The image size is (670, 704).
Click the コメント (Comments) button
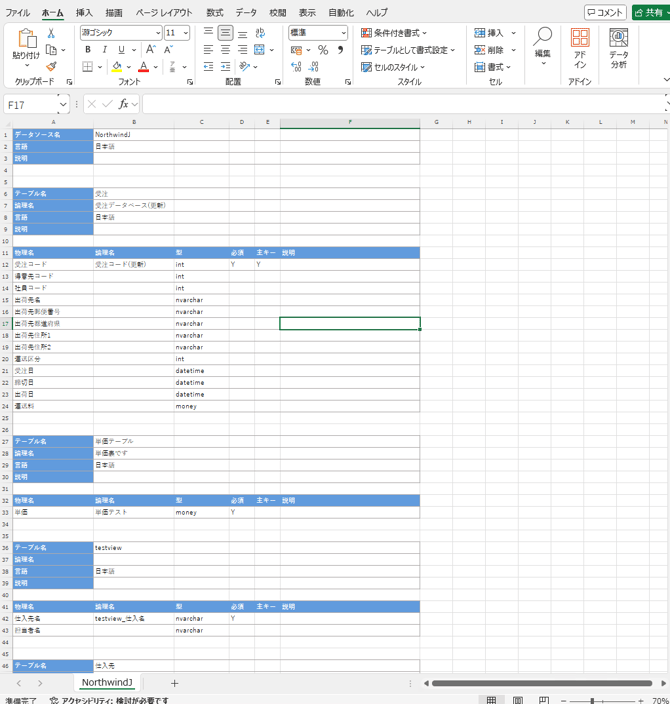pyautogui.click(x=606, y=13)
